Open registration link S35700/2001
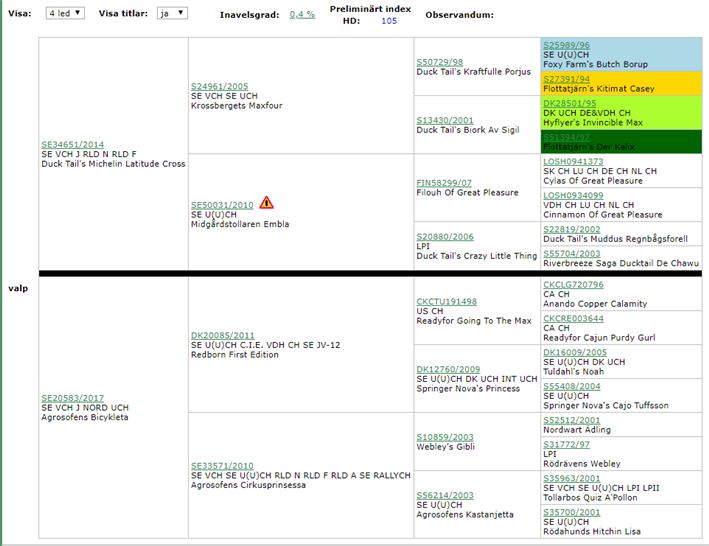 (x=572, y=512)
